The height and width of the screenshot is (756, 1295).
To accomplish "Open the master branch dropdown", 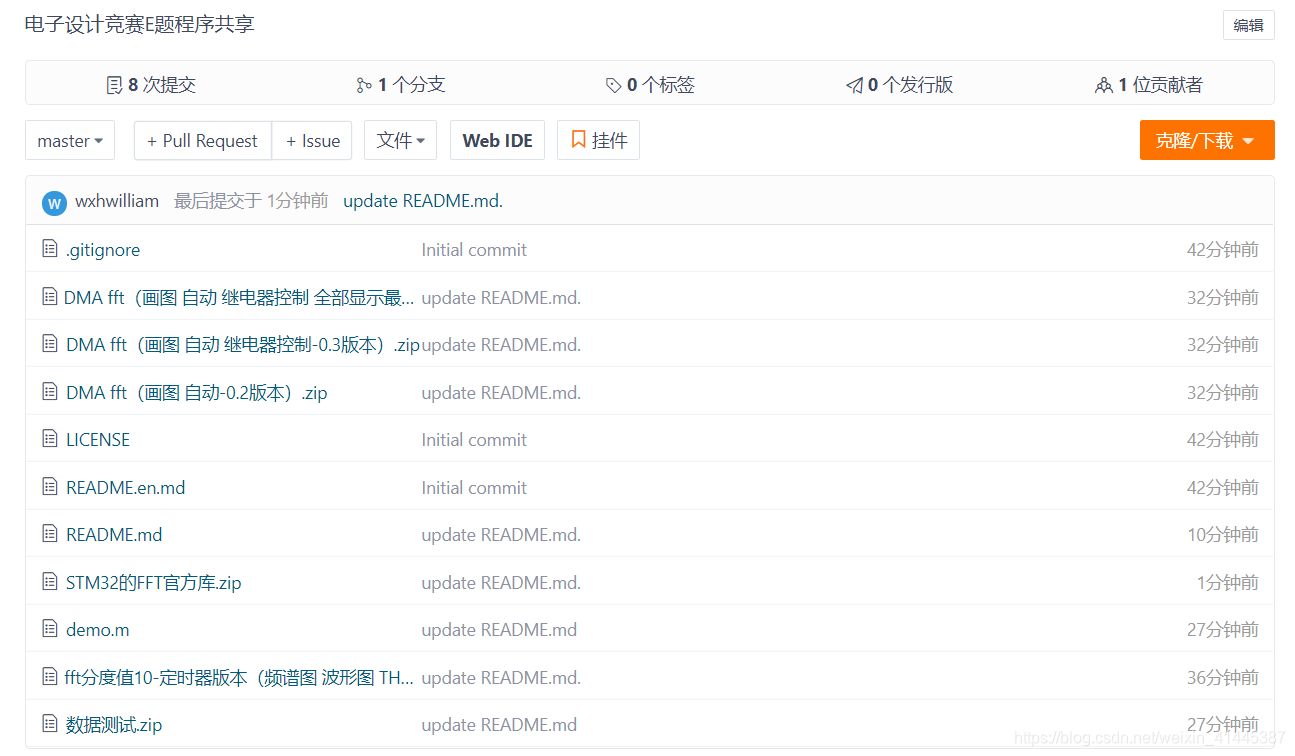I will [x=70, y=140].
